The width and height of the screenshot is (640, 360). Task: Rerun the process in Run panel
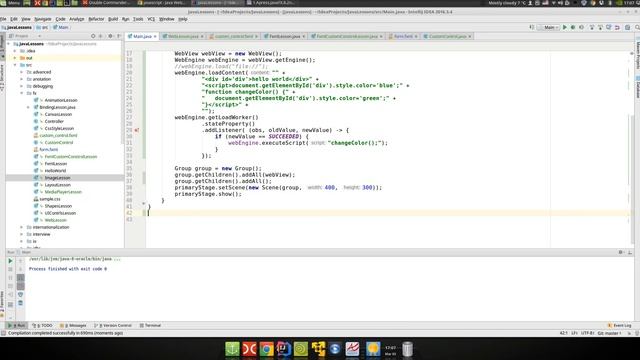[x=11, y=261]
